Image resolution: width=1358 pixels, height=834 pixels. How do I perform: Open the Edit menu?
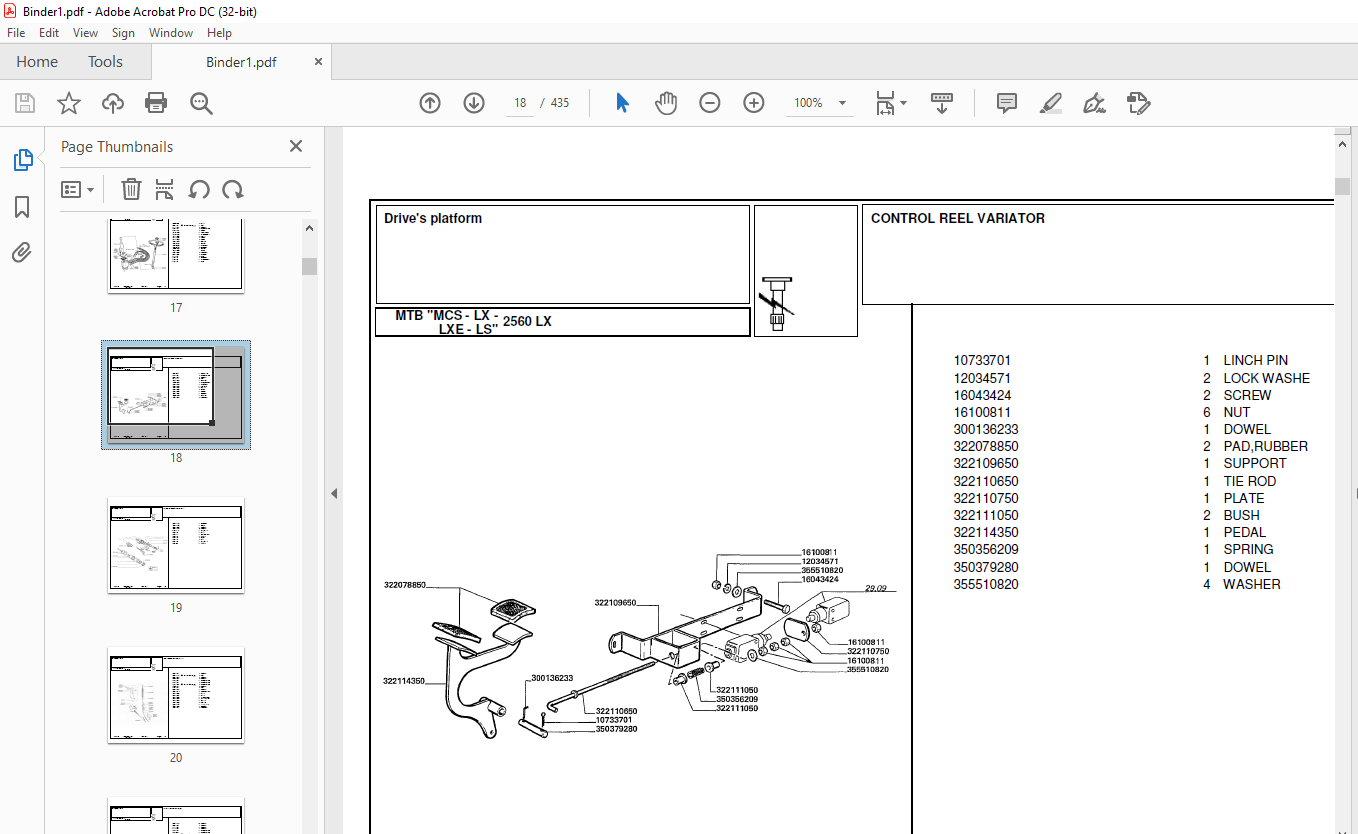(x=49, y=33)
